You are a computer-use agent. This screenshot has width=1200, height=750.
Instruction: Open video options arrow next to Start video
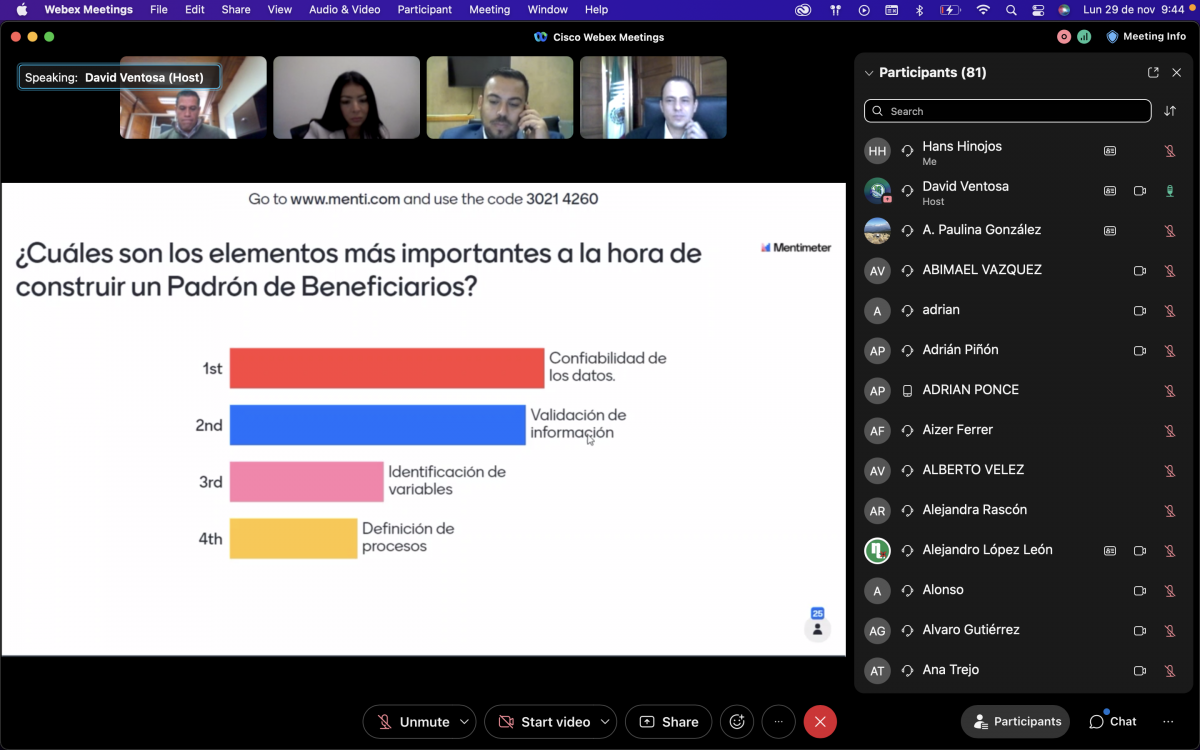click(x=607, y=722)
